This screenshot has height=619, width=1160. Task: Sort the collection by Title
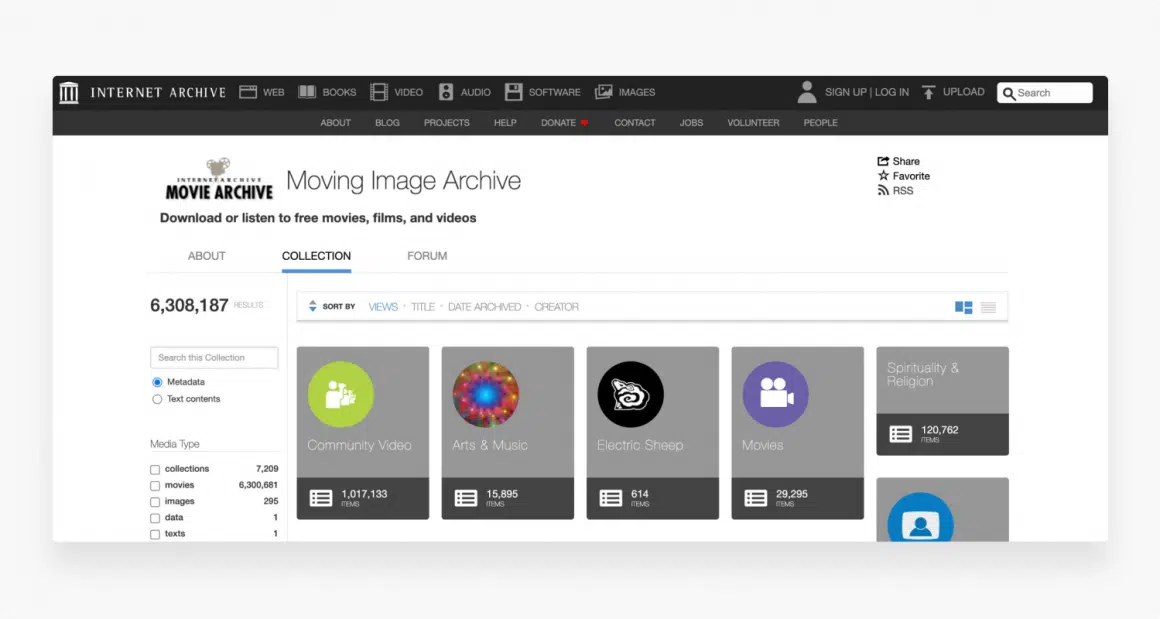pyautogui.click(x=423, y=307)
